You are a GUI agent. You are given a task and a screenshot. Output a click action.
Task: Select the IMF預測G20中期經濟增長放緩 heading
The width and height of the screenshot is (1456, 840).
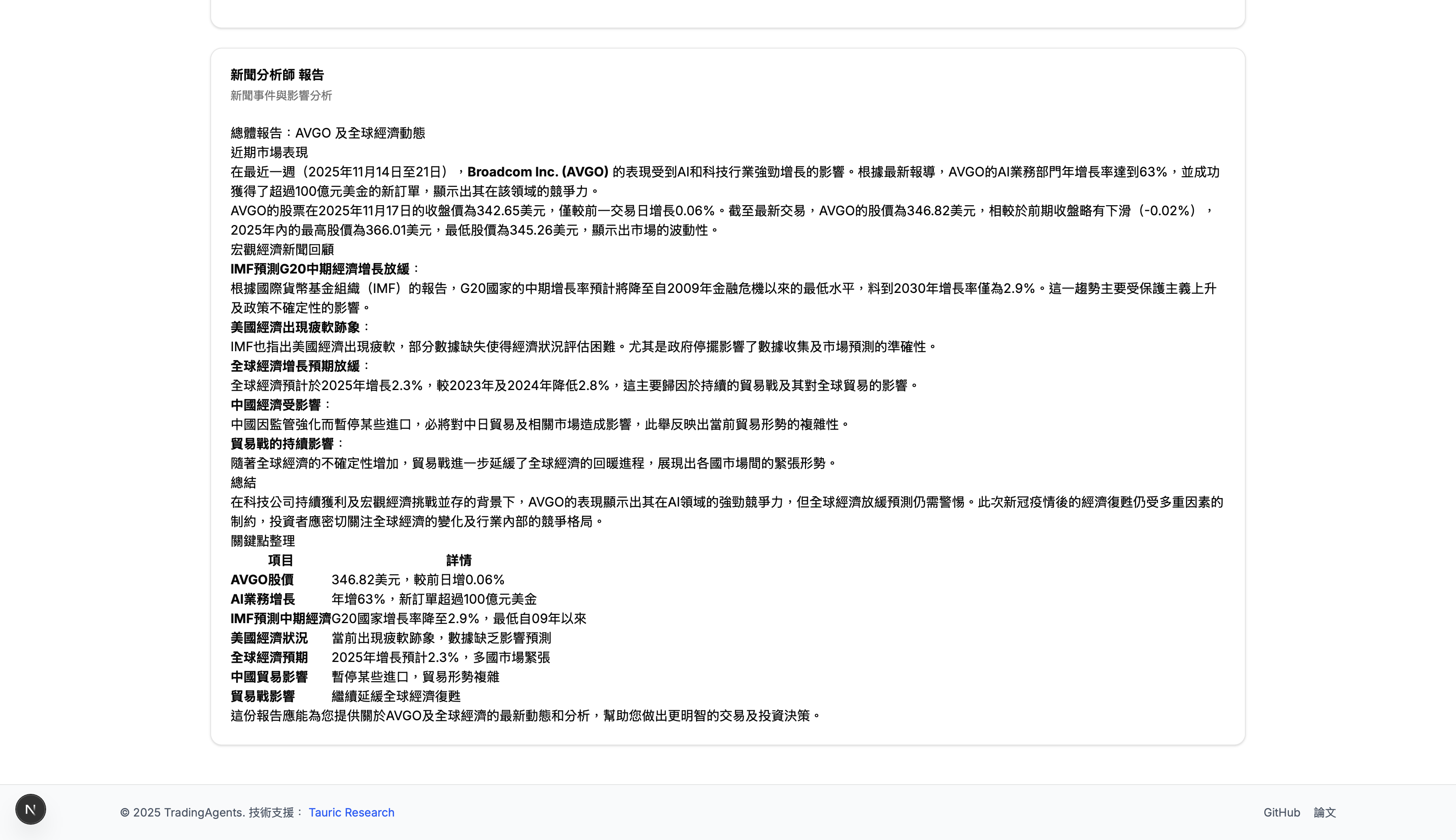click(x=320, y=269)
